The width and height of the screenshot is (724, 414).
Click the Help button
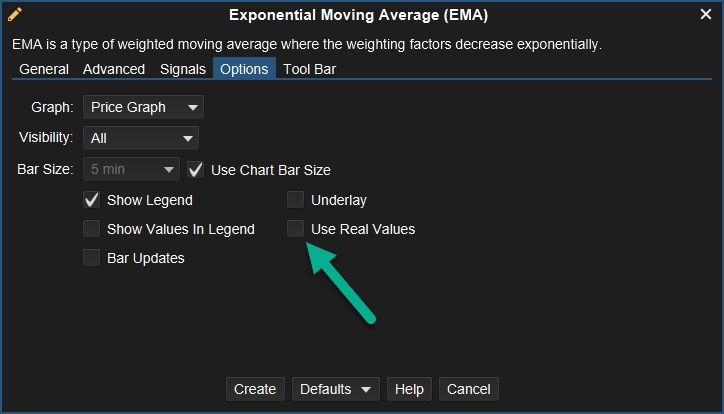409,389
